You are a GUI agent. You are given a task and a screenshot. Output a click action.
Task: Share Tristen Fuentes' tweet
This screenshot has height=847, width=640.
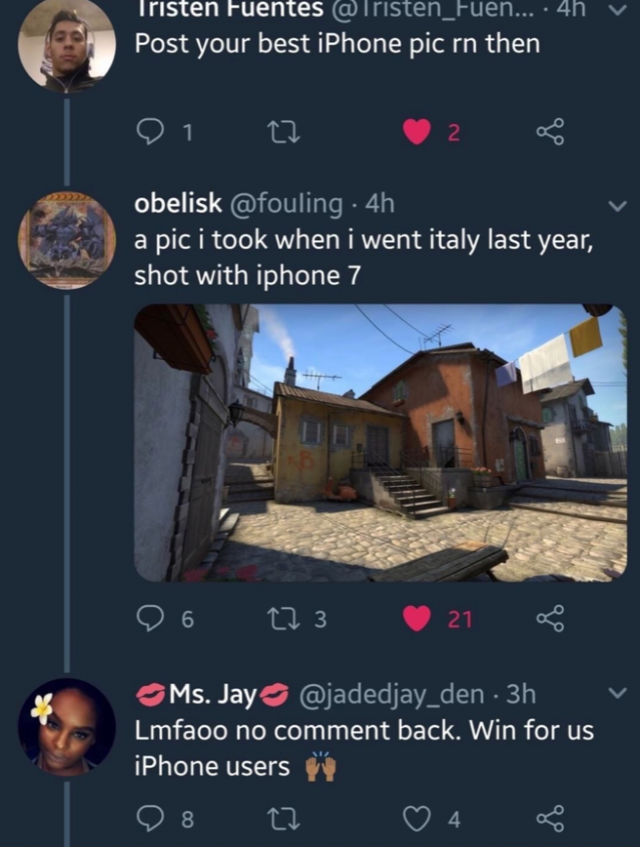click(550, 132)
